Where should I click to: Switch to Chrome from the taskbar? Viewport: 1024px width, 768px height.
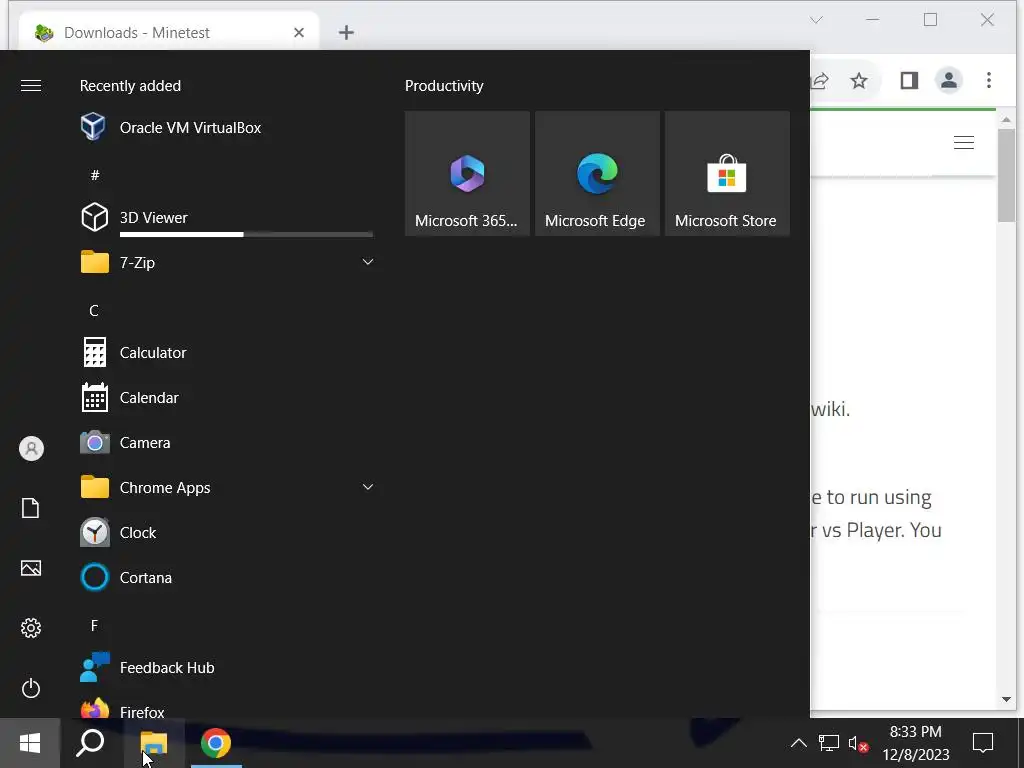(216, 743)
